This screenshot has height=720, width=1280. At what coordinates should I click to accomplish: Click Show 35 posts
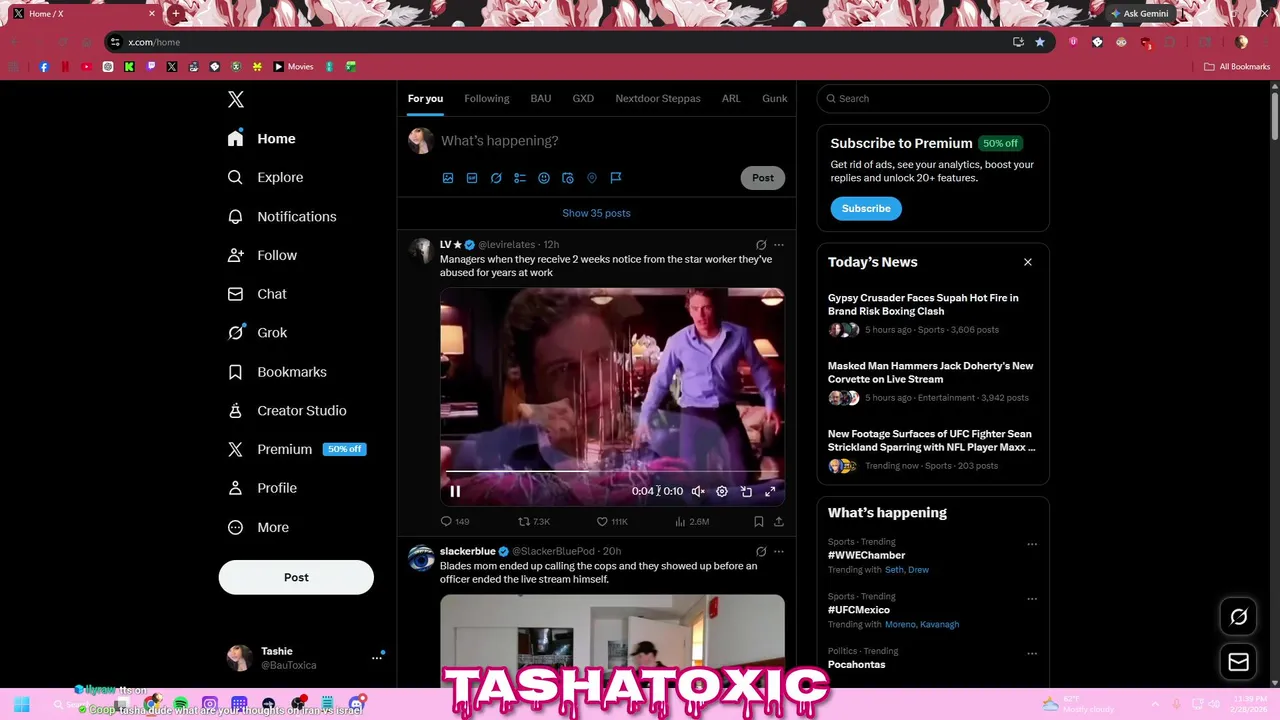(x=596, y=213)
